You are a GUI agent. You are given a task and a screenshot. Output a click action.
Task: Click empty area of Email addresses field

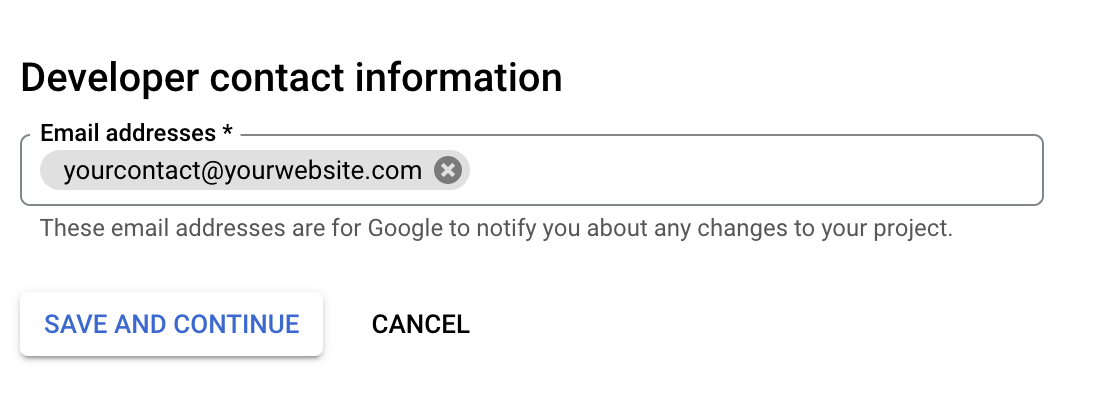click(x=754, y=170)
